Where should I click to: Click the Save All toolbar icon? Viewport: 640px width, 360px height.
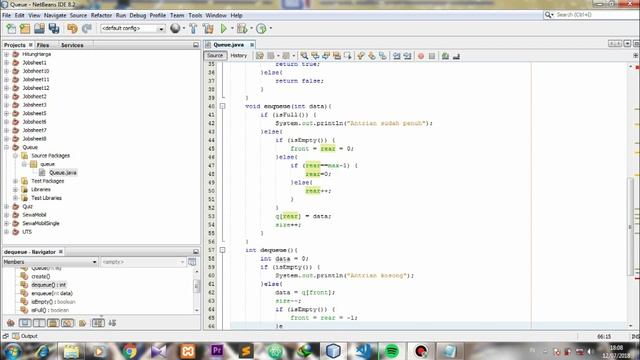(x=53, y=28)
